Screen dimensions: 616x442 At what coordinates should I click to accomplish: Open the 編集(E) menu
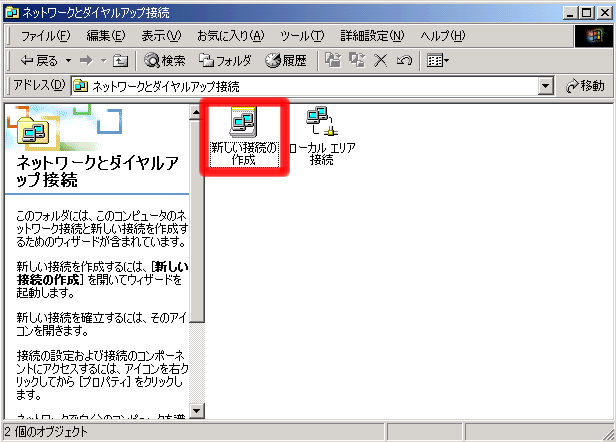(x=106, y=36)
